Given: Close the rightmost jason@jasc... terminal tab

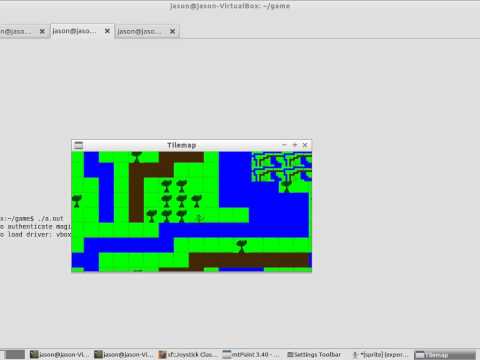Looking at the screenshot, I should [172, 31].
